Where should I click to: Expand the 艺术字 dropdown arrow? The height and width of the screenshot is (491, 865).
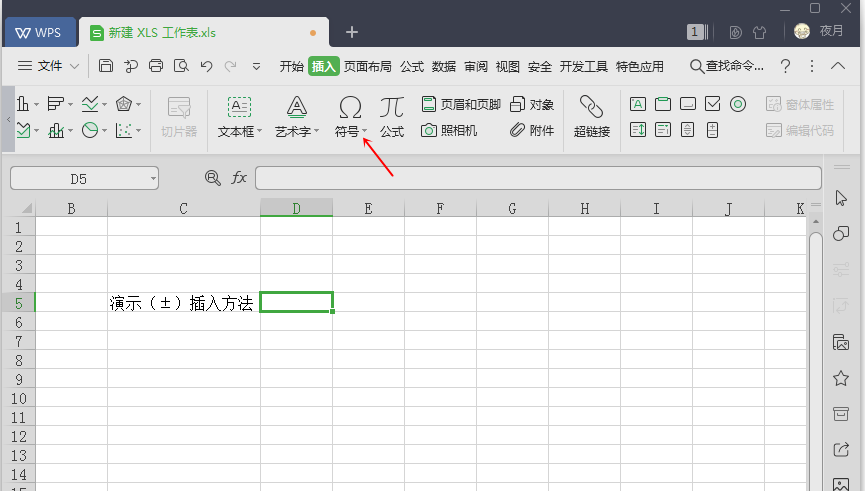pyautogui.click(x=317, y=131)
